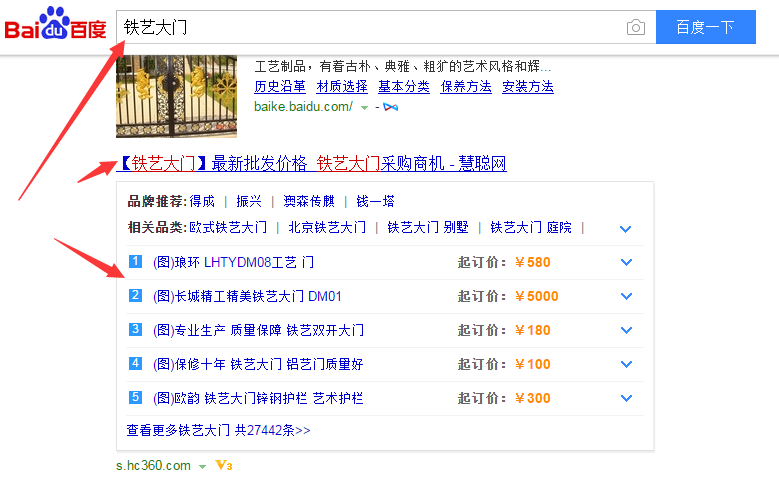
Task: Open the 安装方法 link
Action: pyautogui.click(x=527, y=86)
